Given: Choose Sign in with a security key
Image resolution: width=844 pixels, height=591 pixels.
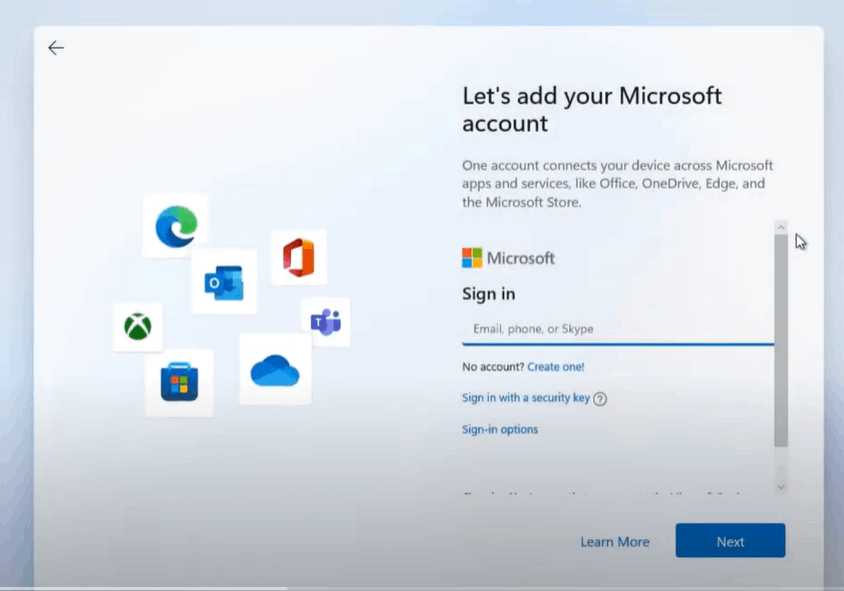Looking at the screenshot, I should click(526, 398).
